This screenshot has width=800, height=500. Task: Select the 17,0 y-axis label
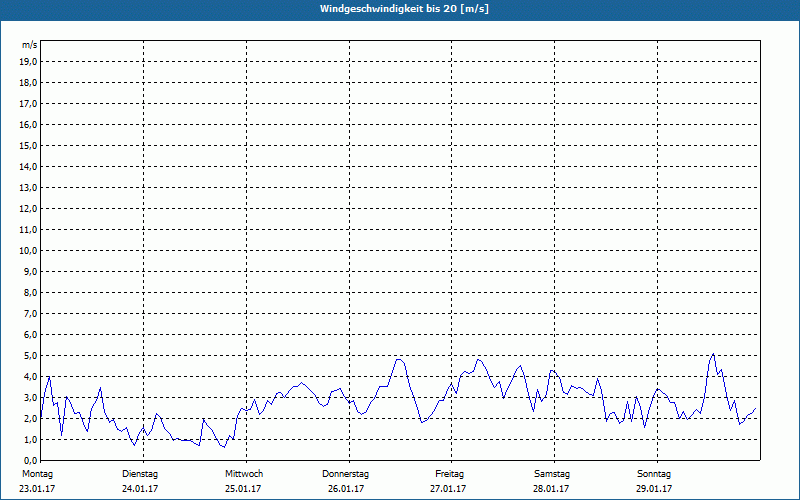(x=28, y=104)
